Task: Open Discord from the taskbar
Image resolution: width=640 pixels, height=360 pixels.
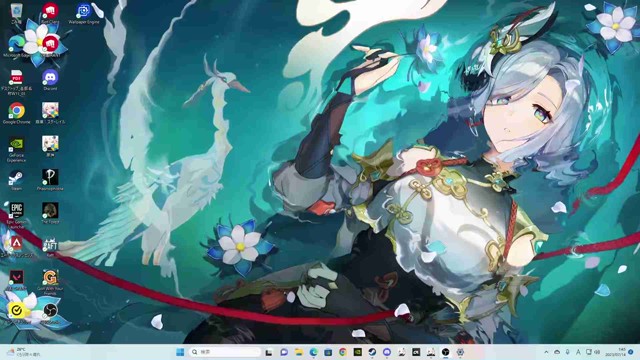Action: pyautogui.click(x=387, y=352)
